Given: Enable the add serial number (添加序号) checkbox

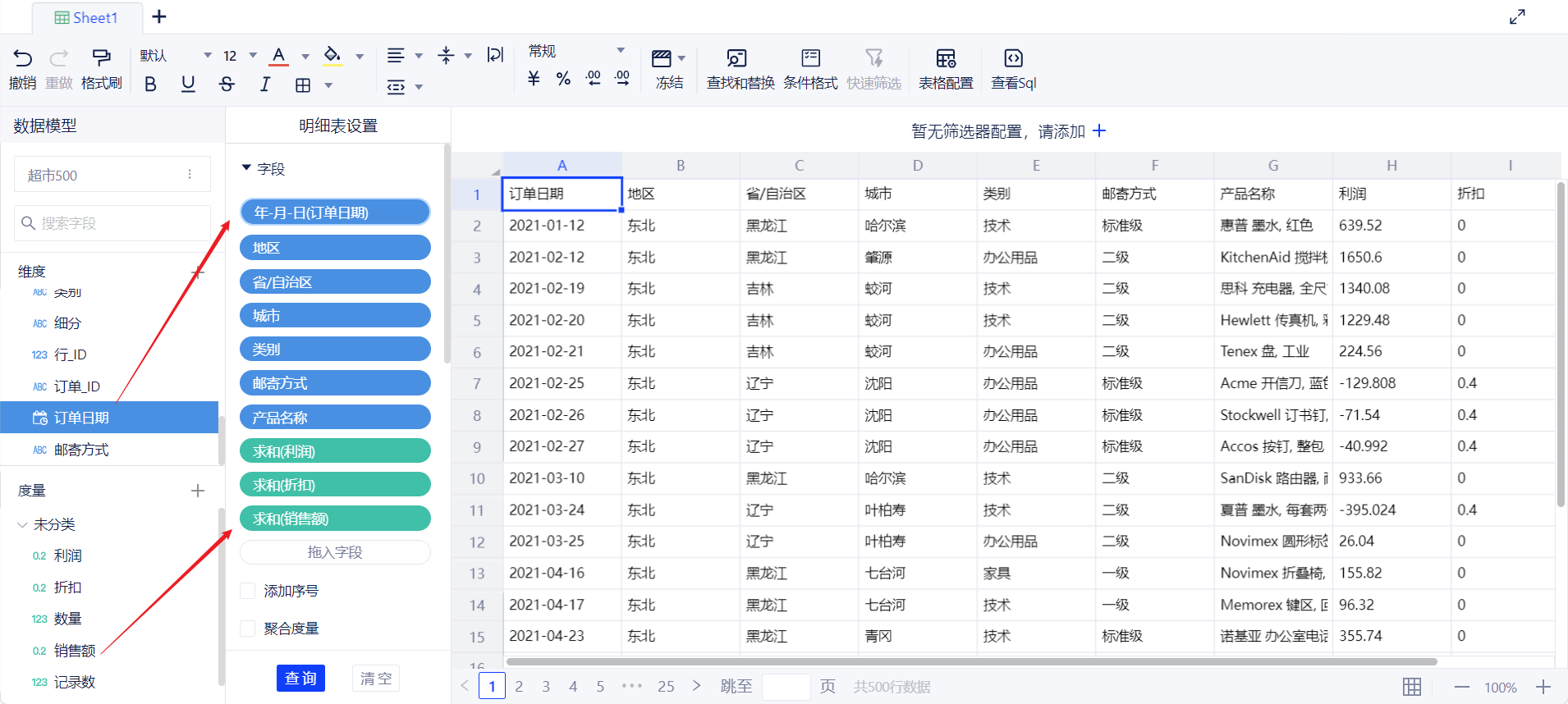Looking at the screenshot, I should 248,591.
